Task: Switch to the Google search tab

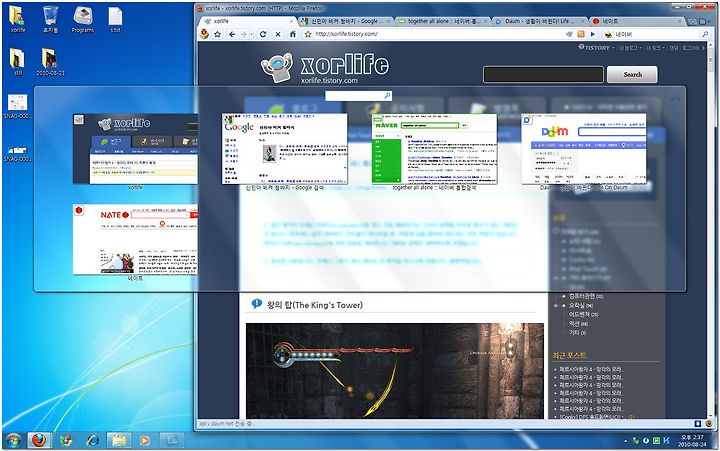Action: (345, 21)
